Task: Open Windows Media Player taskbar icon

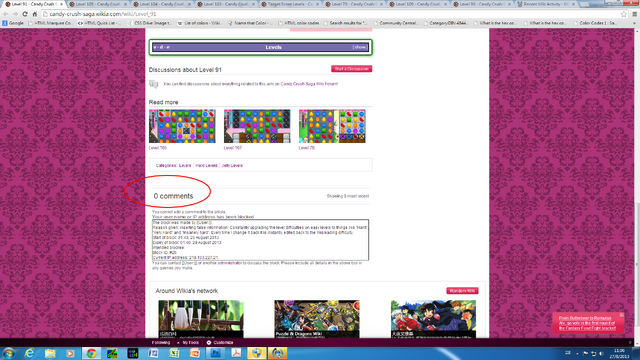Action: [x=70, y=353]
